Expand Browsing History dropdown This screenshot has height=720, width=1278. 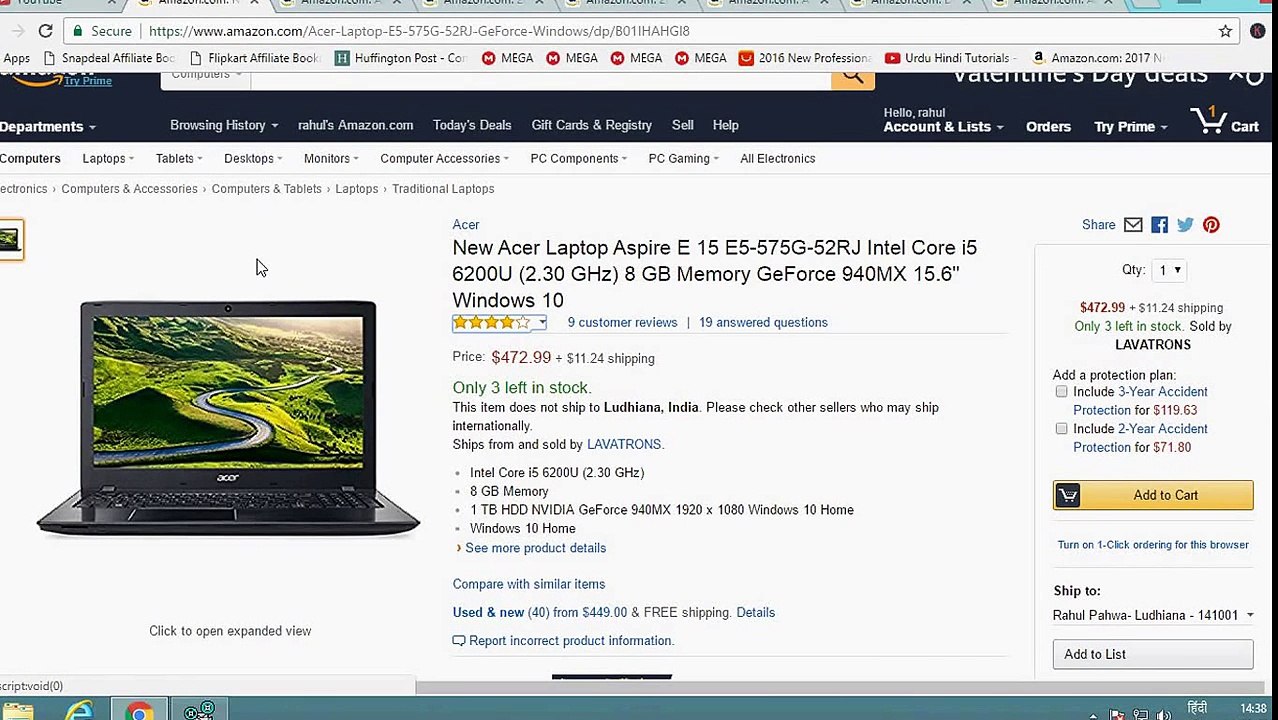[x=224, y=125]
